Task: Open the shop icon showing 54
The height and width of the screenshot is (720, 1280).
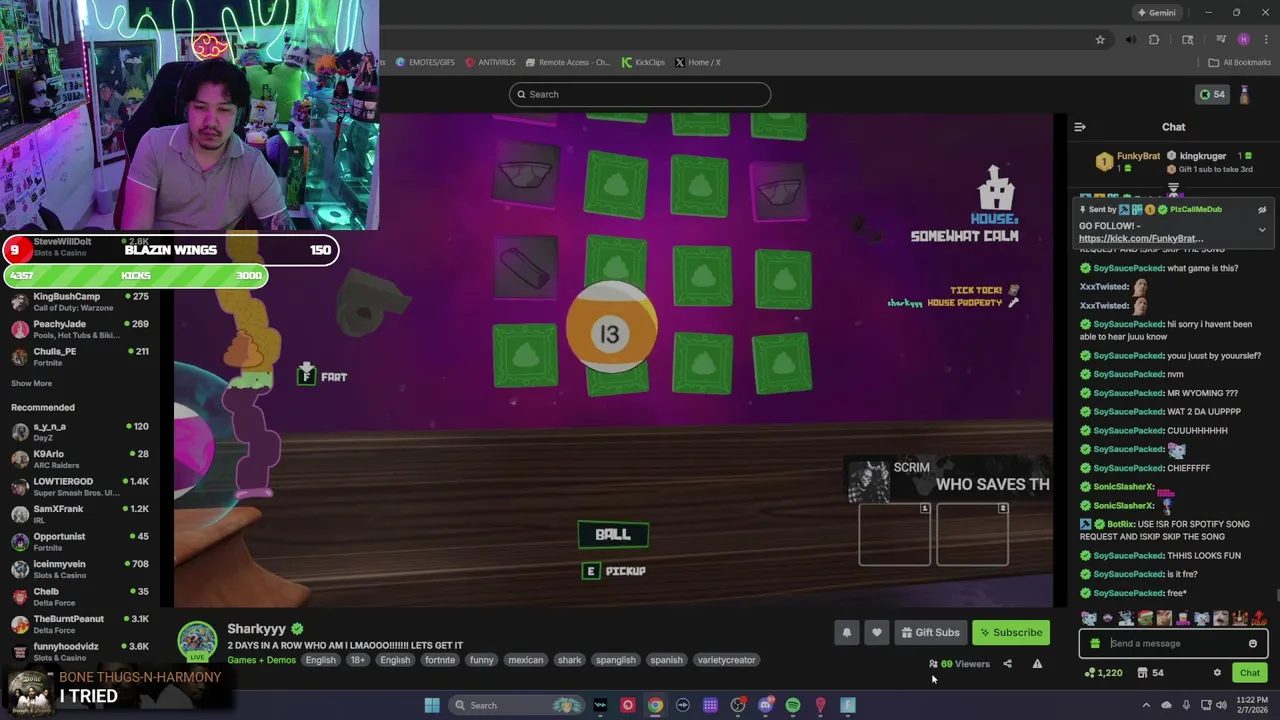Action: pyautogui.click(x=1150, y=673)
